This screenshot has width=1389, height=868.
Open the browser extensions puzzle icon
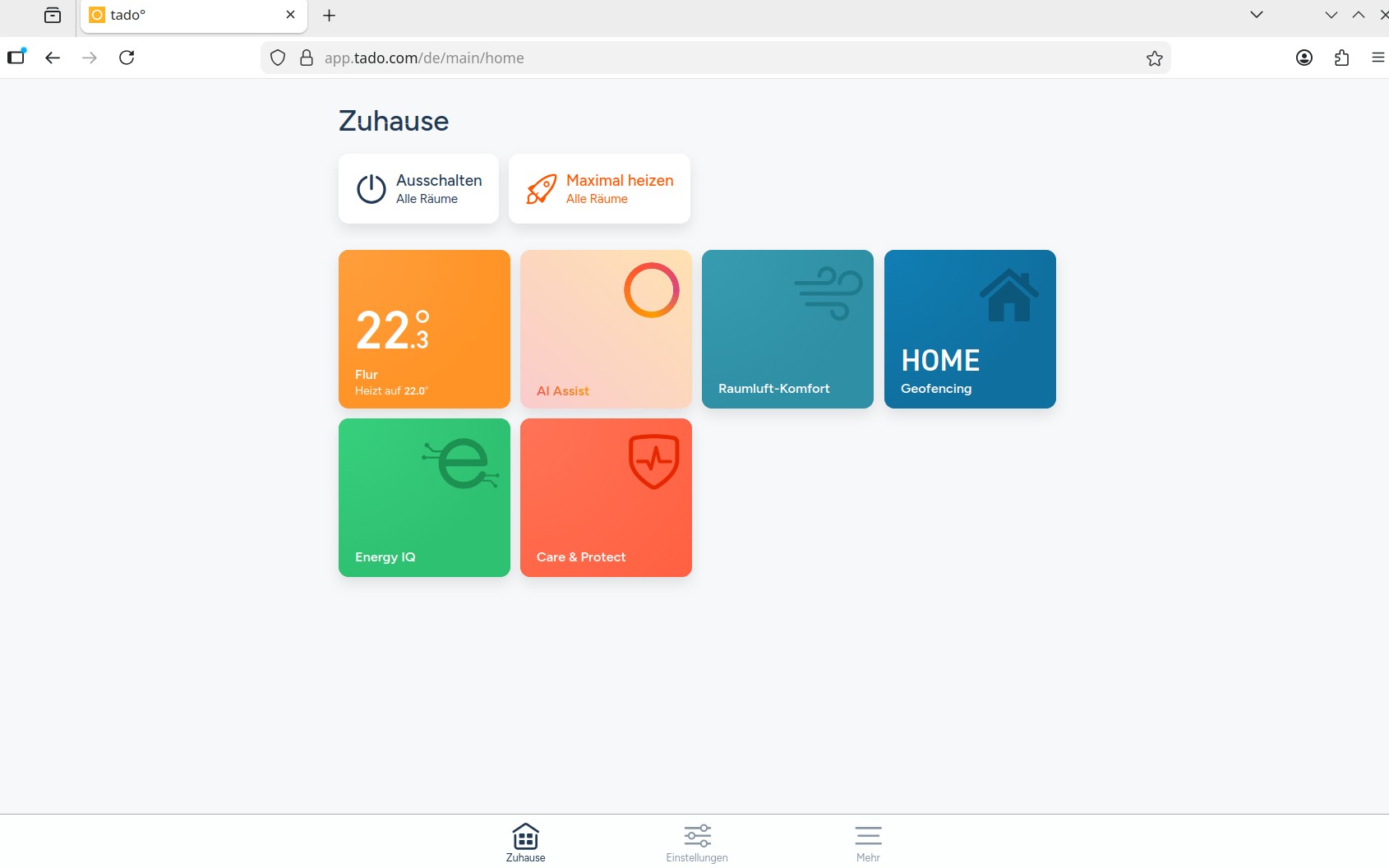tap(1342, 58)
